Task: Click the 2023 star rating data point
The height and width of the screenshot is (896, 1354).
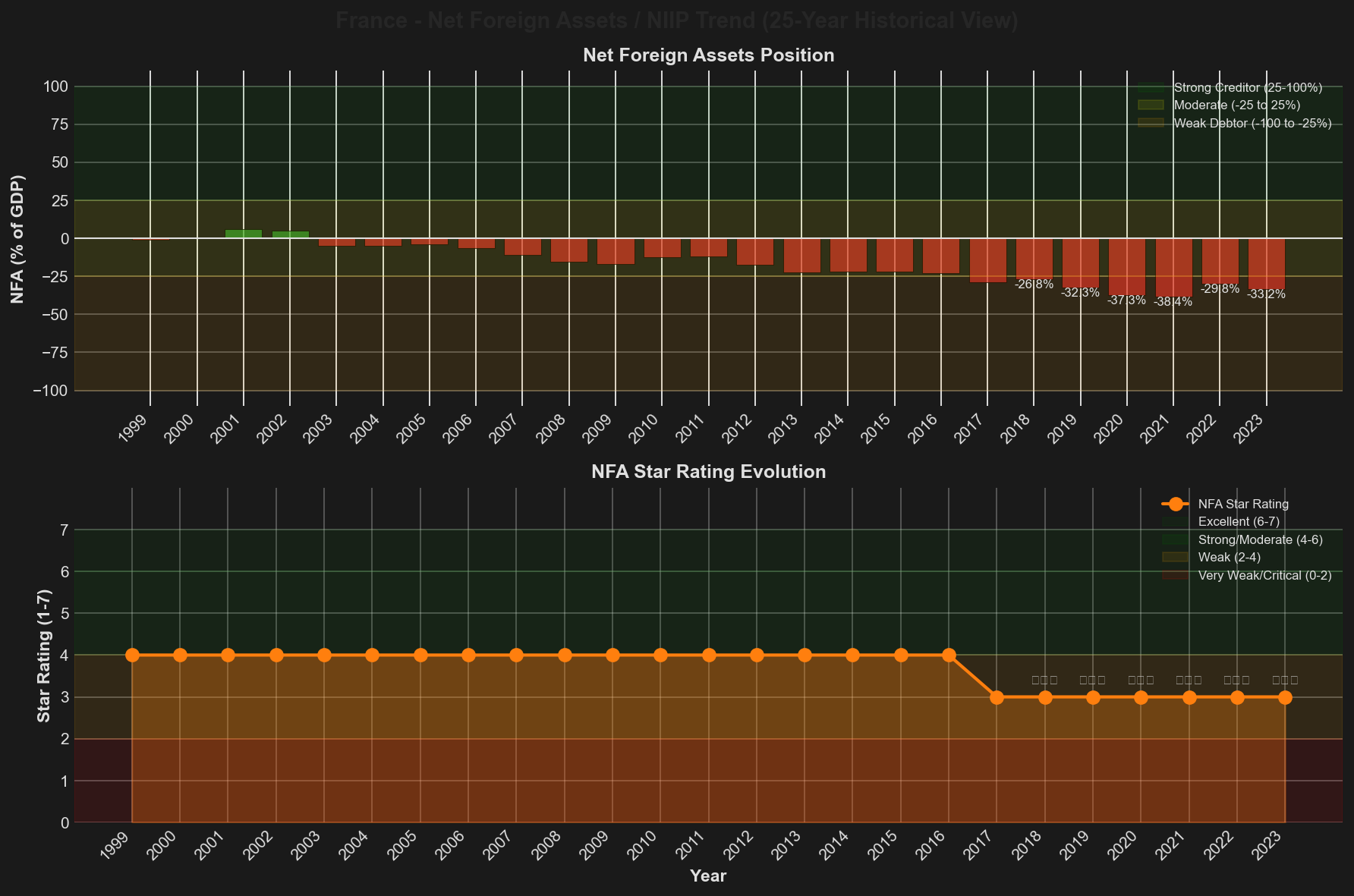Action: click(1285, 697)
